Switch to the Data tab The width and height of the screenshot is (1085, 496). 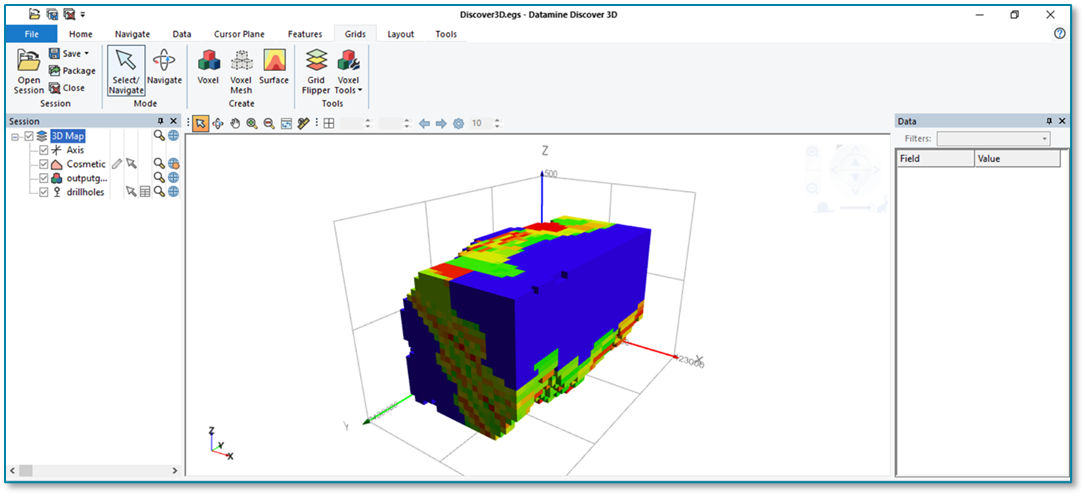click(182, 34)
